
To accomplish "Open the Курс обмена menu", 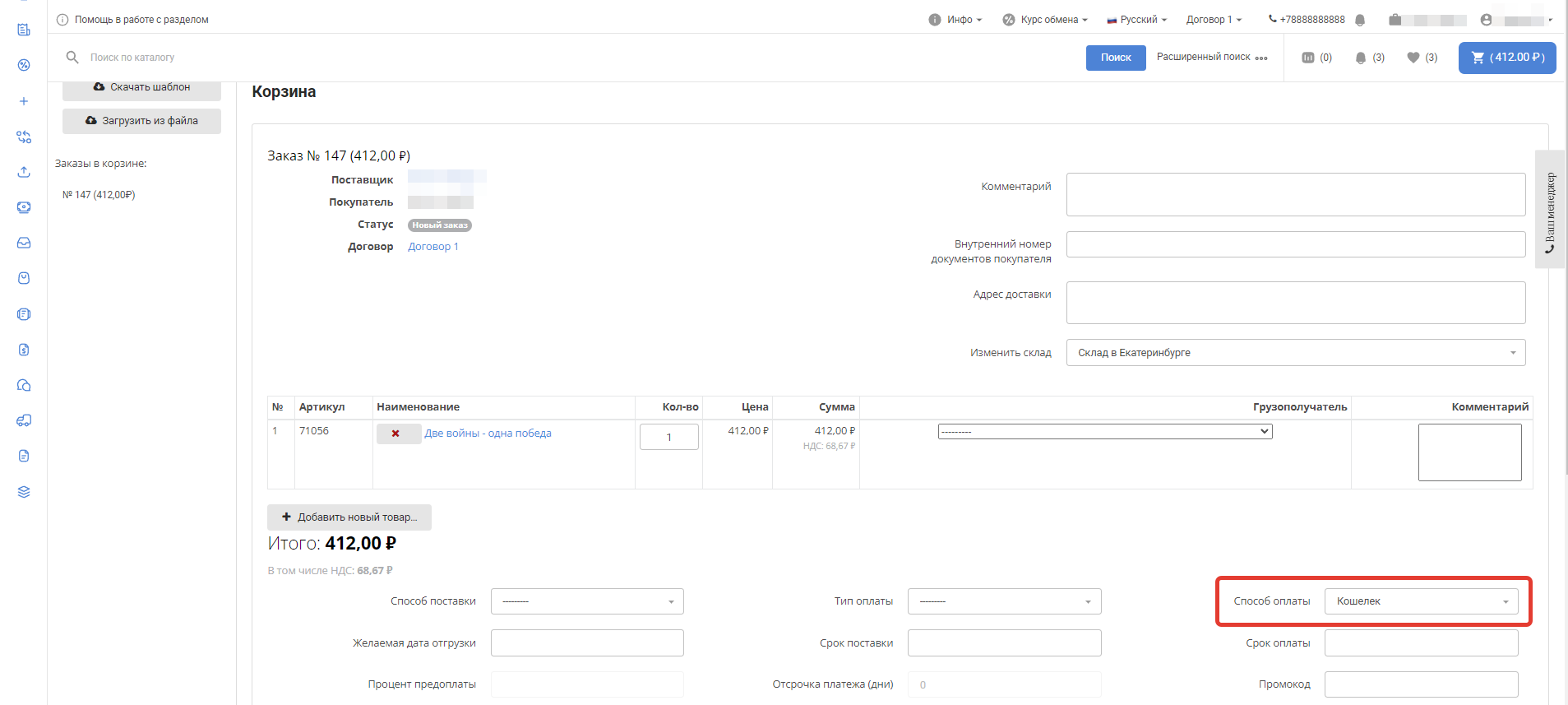I will (x=1045, y=20).
